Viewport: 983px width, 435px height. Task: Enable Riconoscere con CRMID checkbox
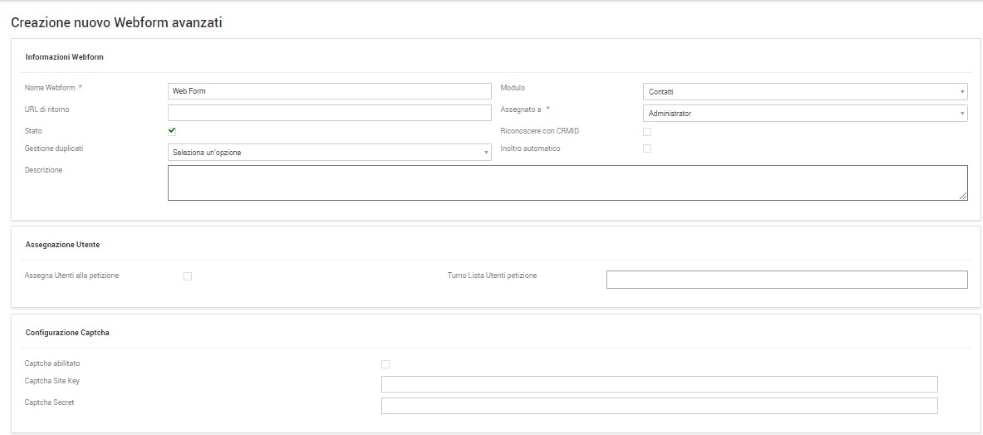tap(647, 130)
